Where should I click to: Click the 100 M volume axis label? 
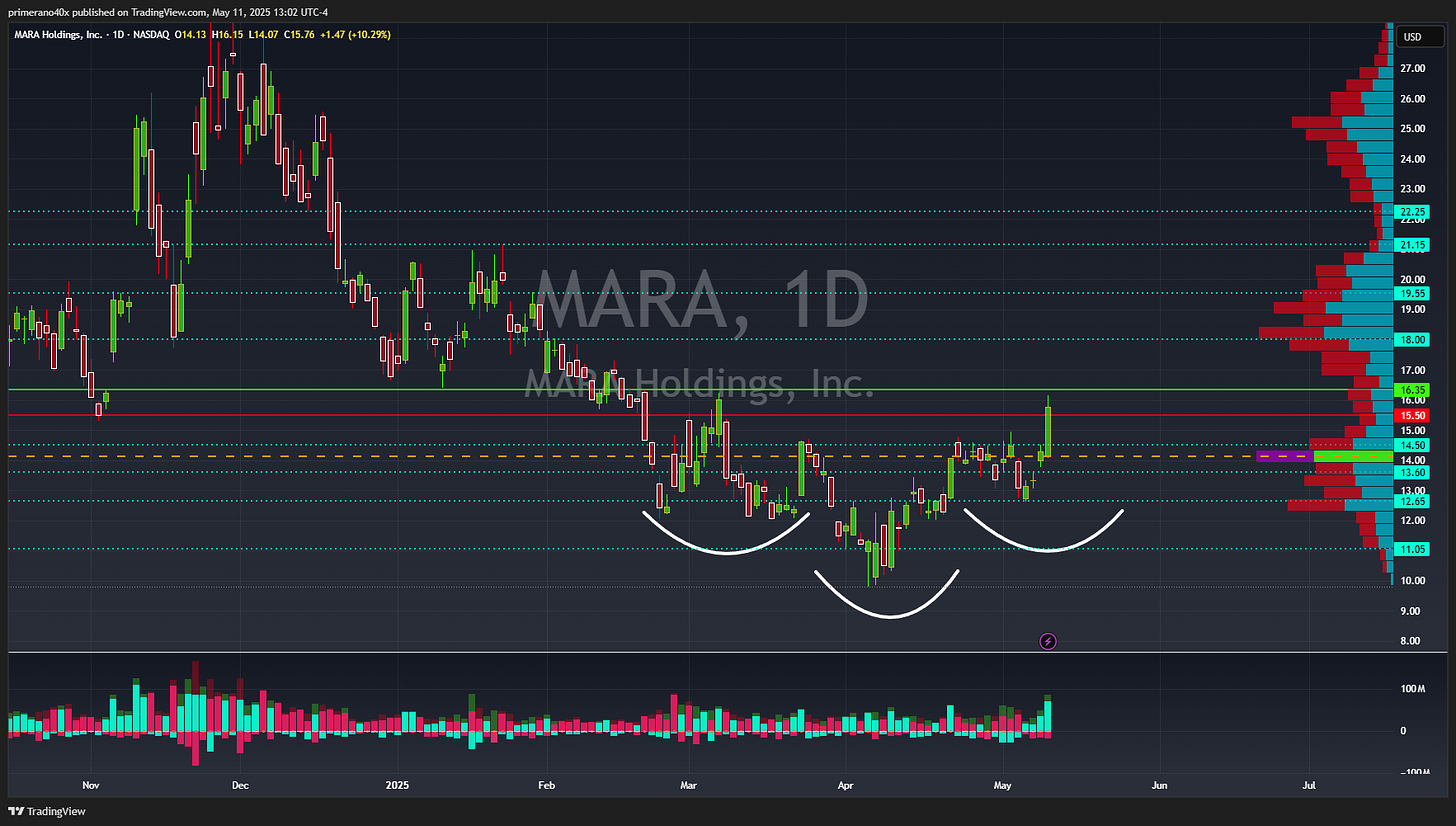pyautogui.click(x=1413, y=689)
